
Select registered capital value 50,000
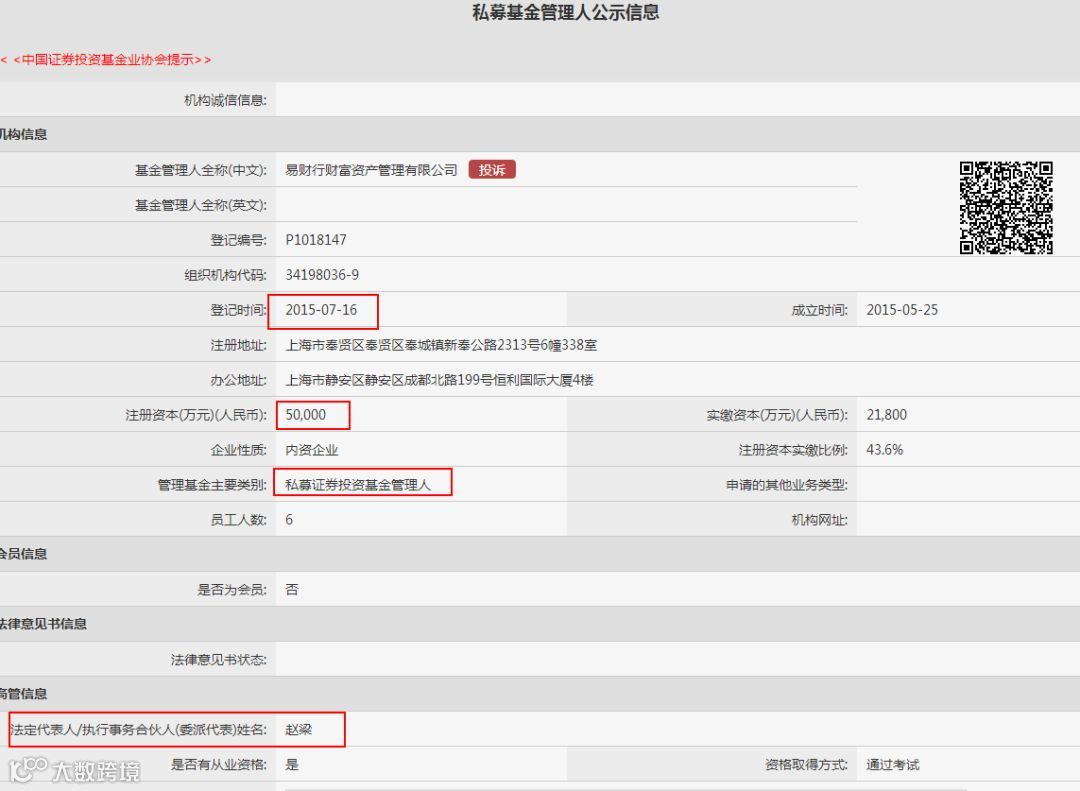point(306,415)
